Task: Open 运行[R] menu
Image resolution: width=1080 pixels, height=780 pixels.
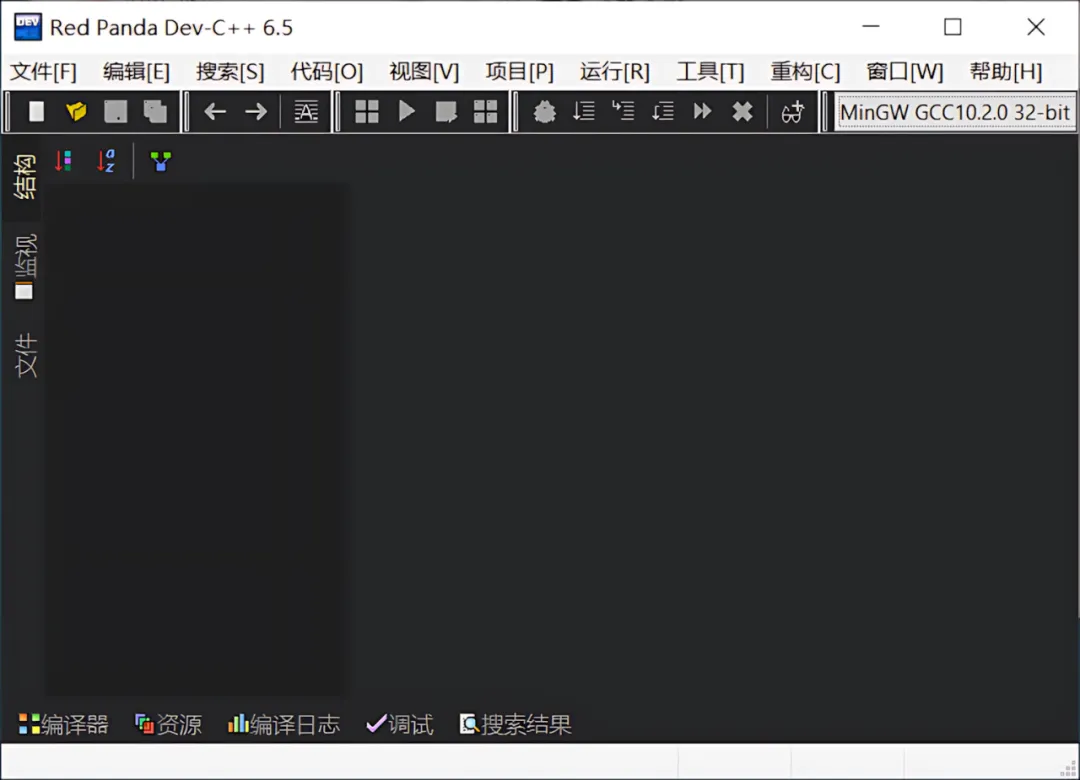Action: 614,72
